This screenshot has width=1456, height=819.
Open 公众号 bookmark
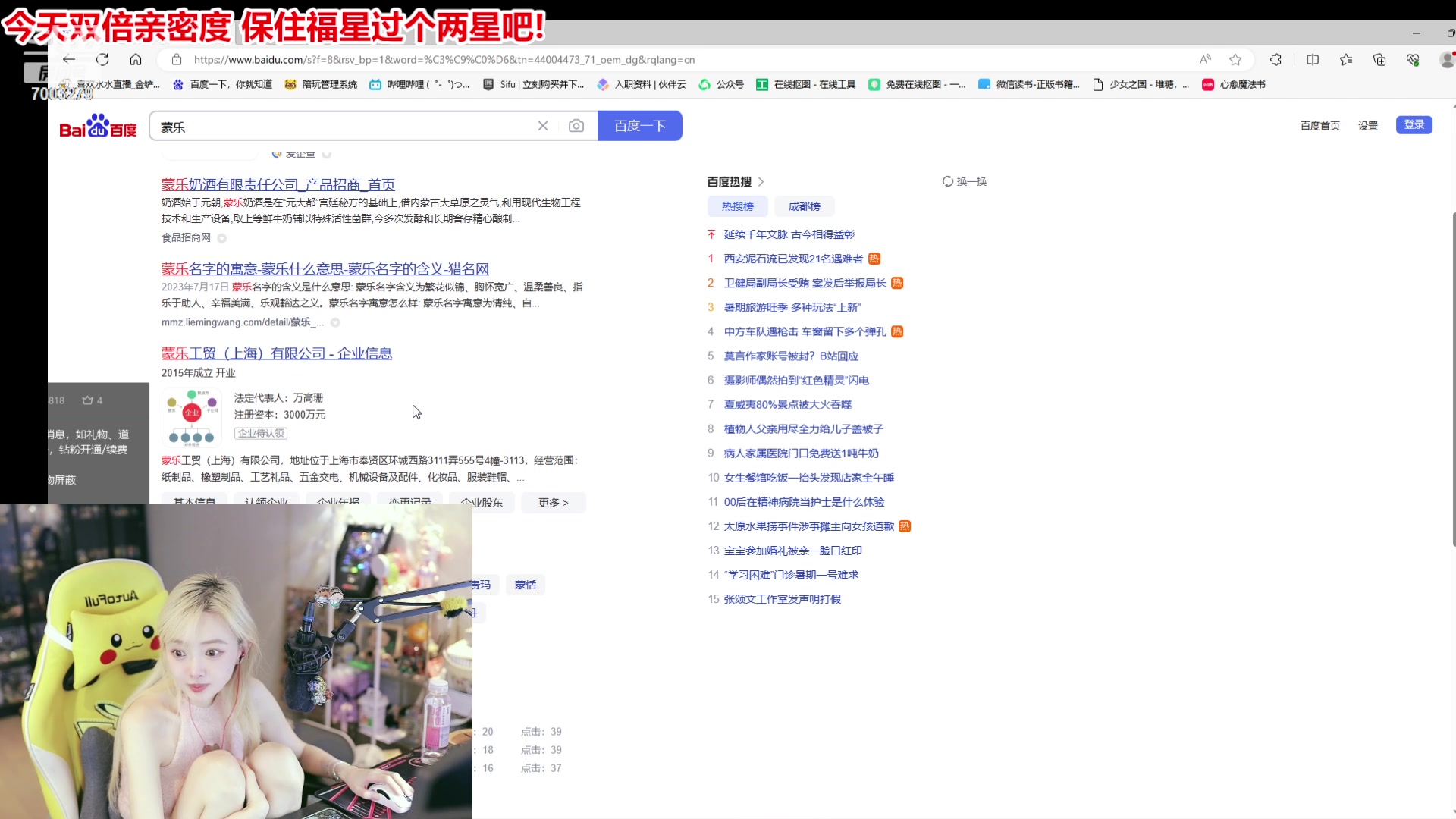[x=722, y=84]
